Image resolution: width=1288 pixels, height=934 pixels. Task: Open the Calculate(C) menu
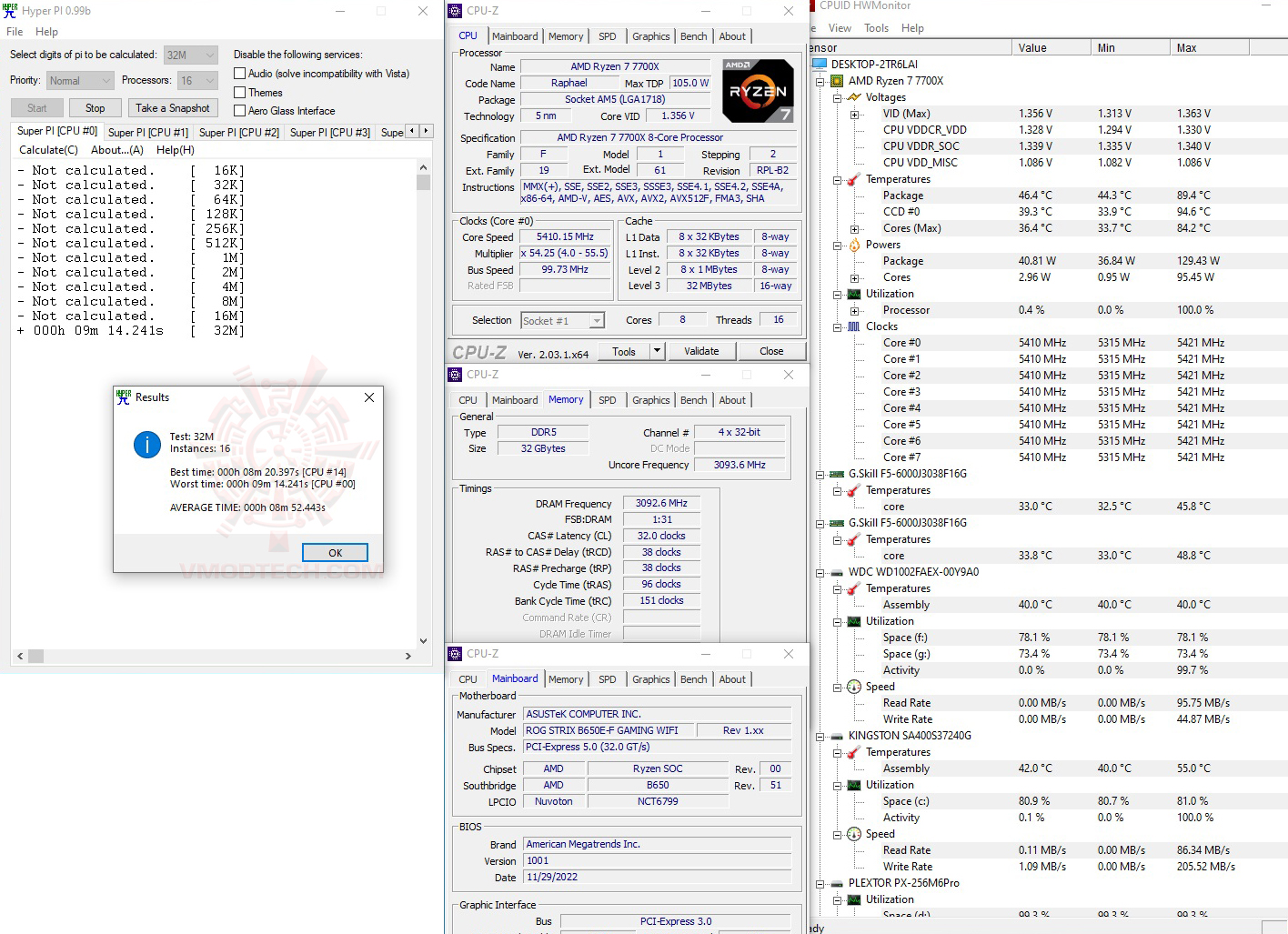(x=48, y=150)
